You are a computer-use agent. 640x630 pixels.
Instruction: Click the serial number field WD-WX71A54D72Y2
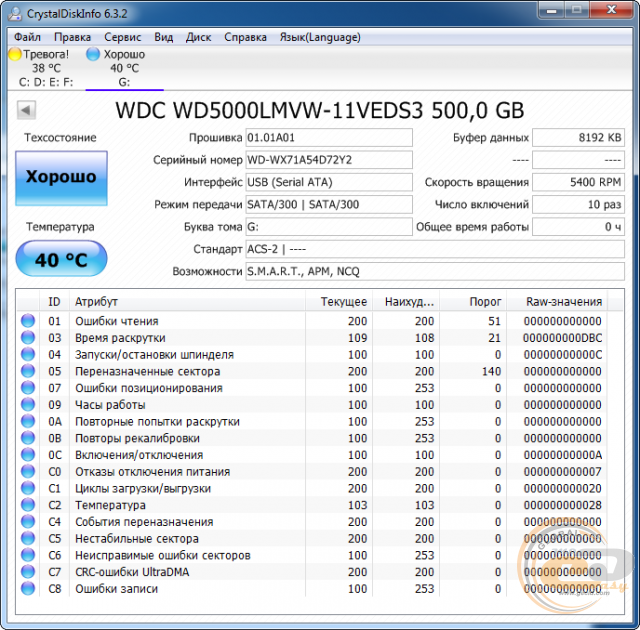[329, 160]
